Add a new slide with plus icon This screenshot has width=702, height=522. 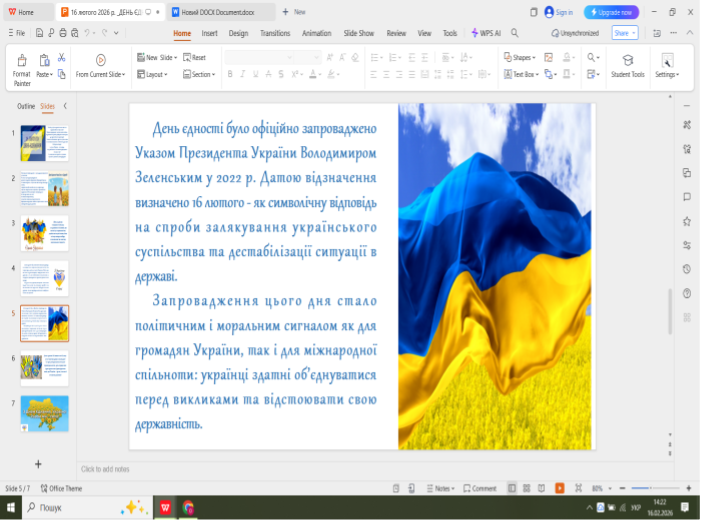[38, 464]
